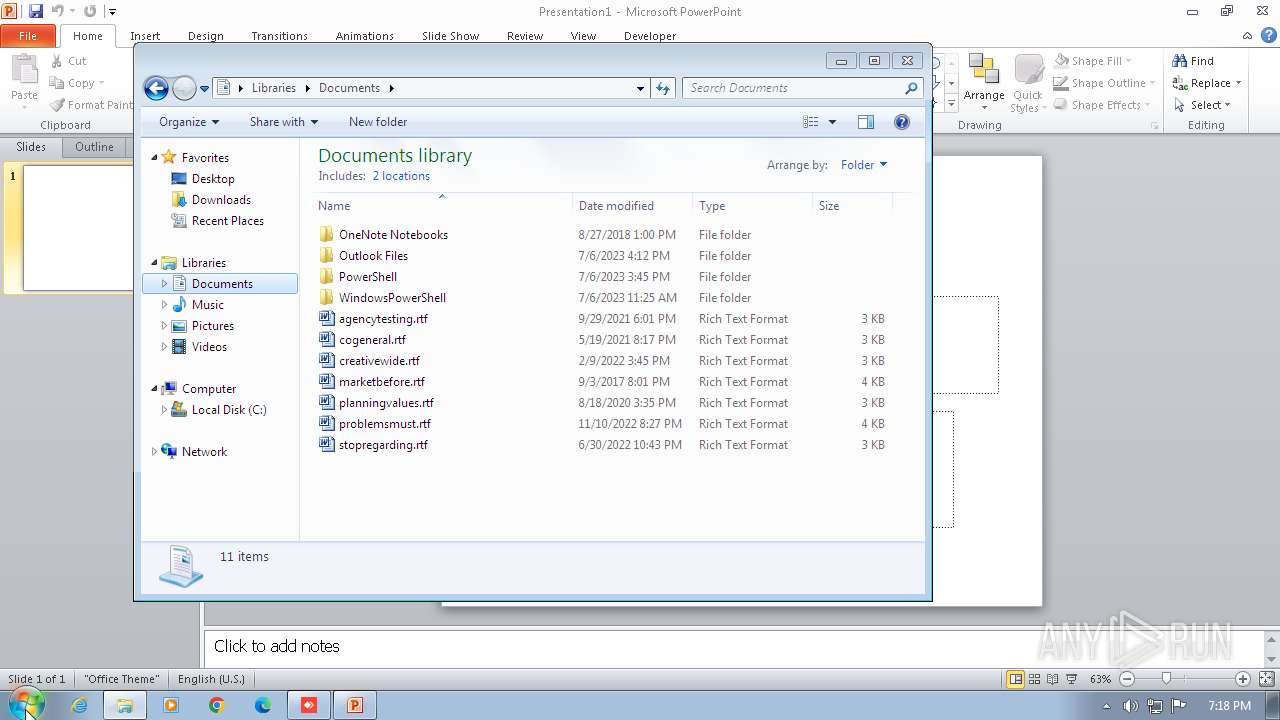Click Find in the Editing group
Screen dimensions: 1280x720
[x=1193, y=61]
